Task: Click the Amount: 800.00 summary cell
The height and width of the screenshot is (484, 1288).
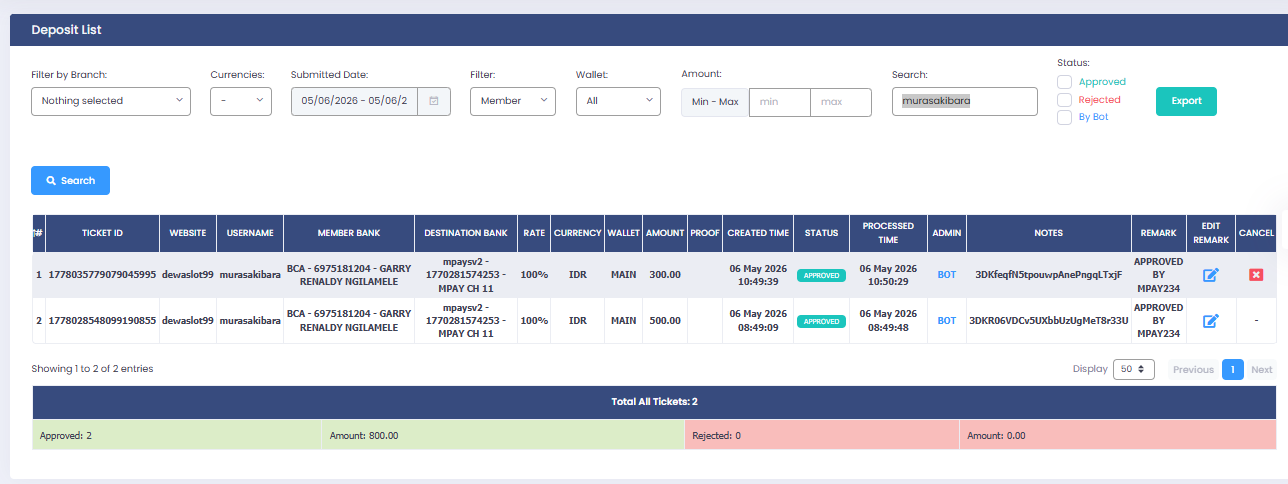Action: 502,436
